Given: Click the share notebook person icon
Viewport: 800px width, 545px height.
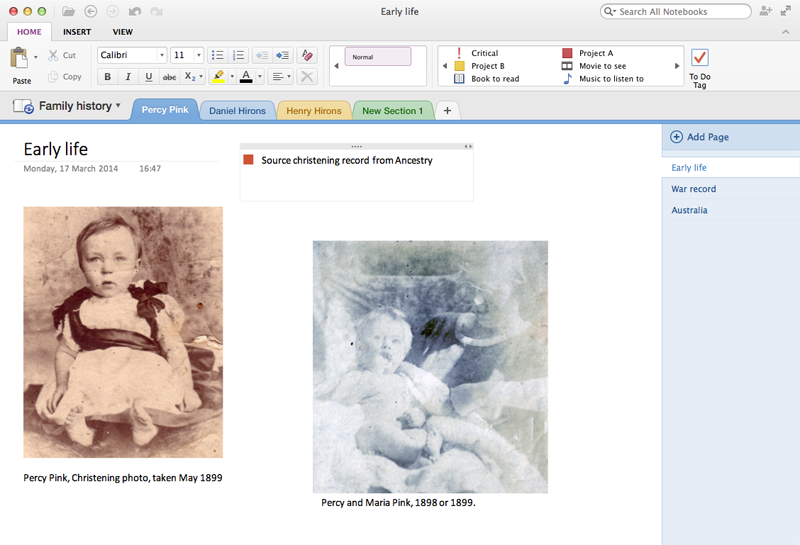Looking at the screenshot, I should click(765, 11).
